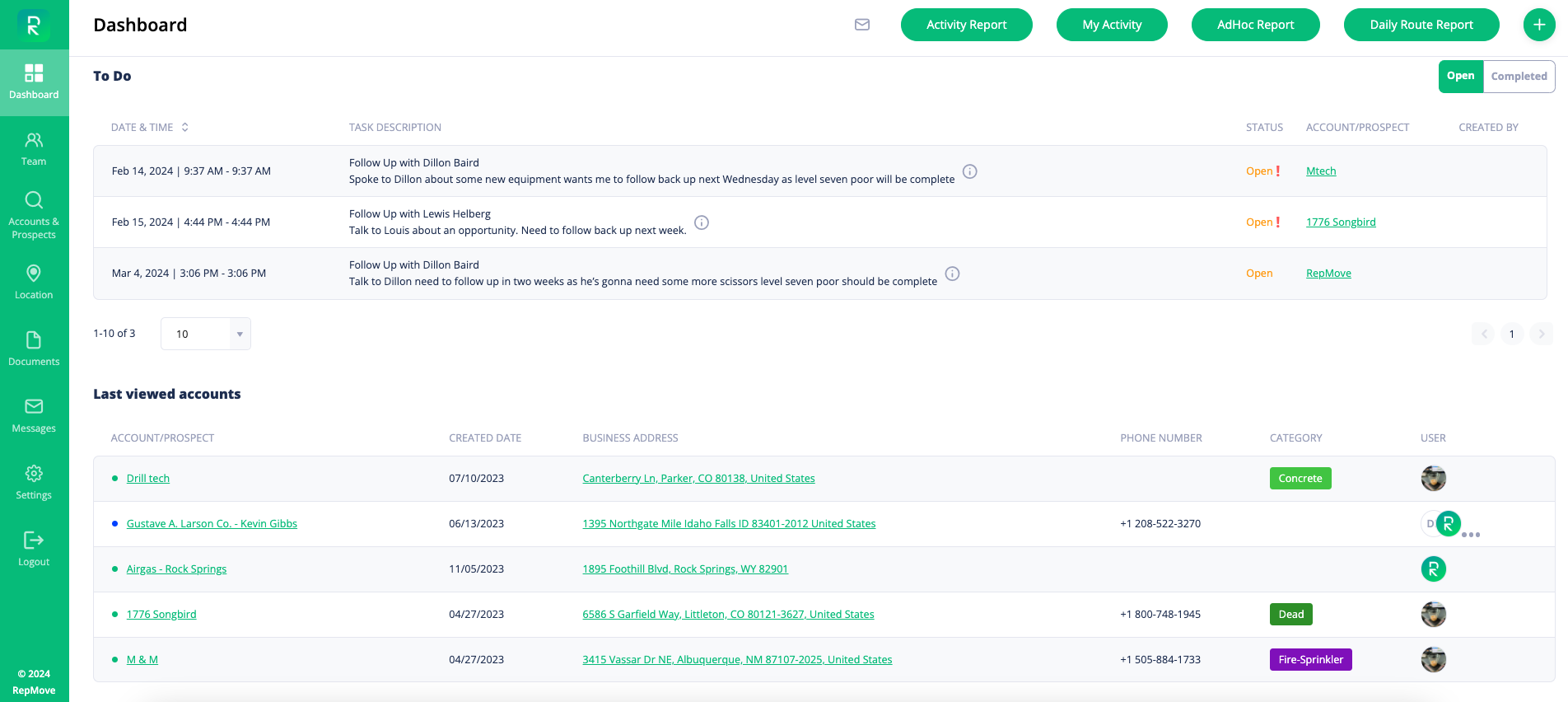
Task: Open the Team sidebar icon
Action: click(34, 140)
